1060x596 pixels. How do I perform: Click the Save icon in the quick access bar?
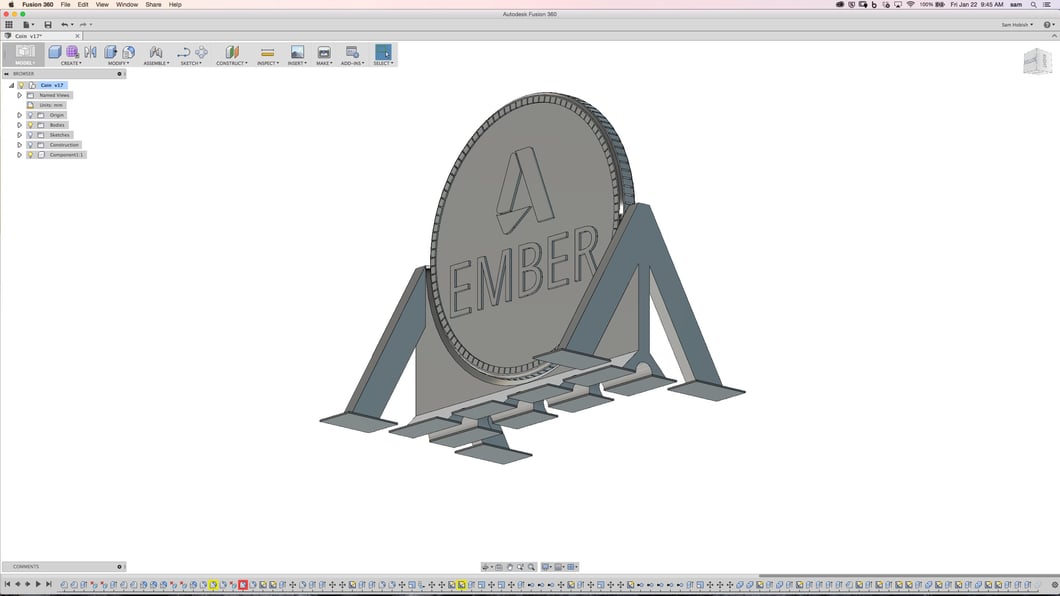47,25
